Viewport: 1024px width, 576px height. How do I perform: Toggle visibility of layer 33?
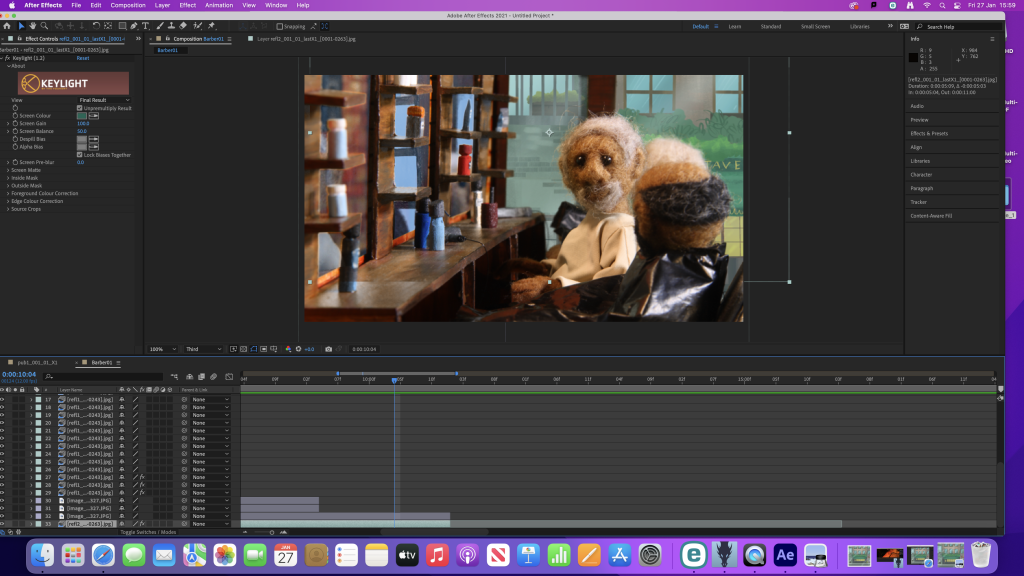click(3, 524)
